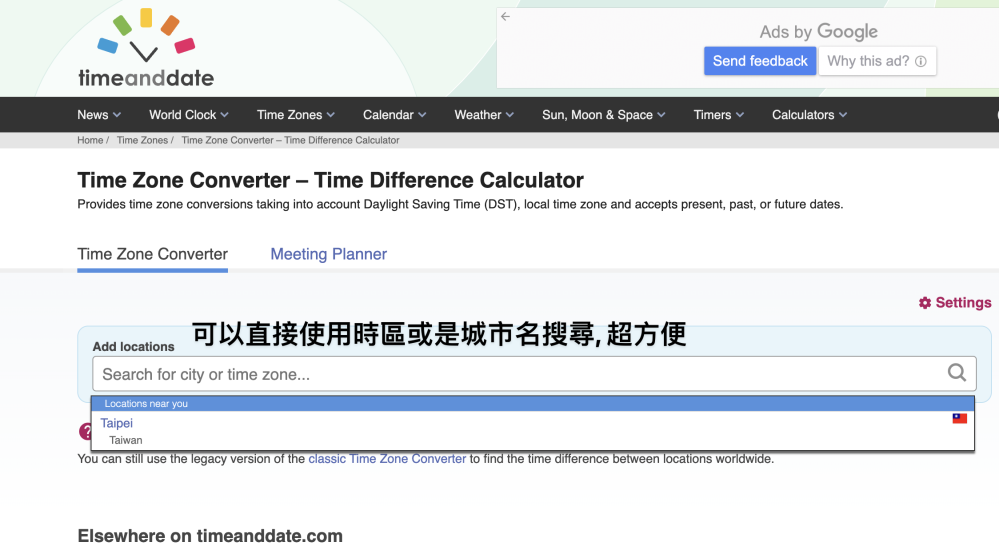Click the Why this ad? button
The height and width of the screenshot is (550, 999).
click(x=877, y=61)
